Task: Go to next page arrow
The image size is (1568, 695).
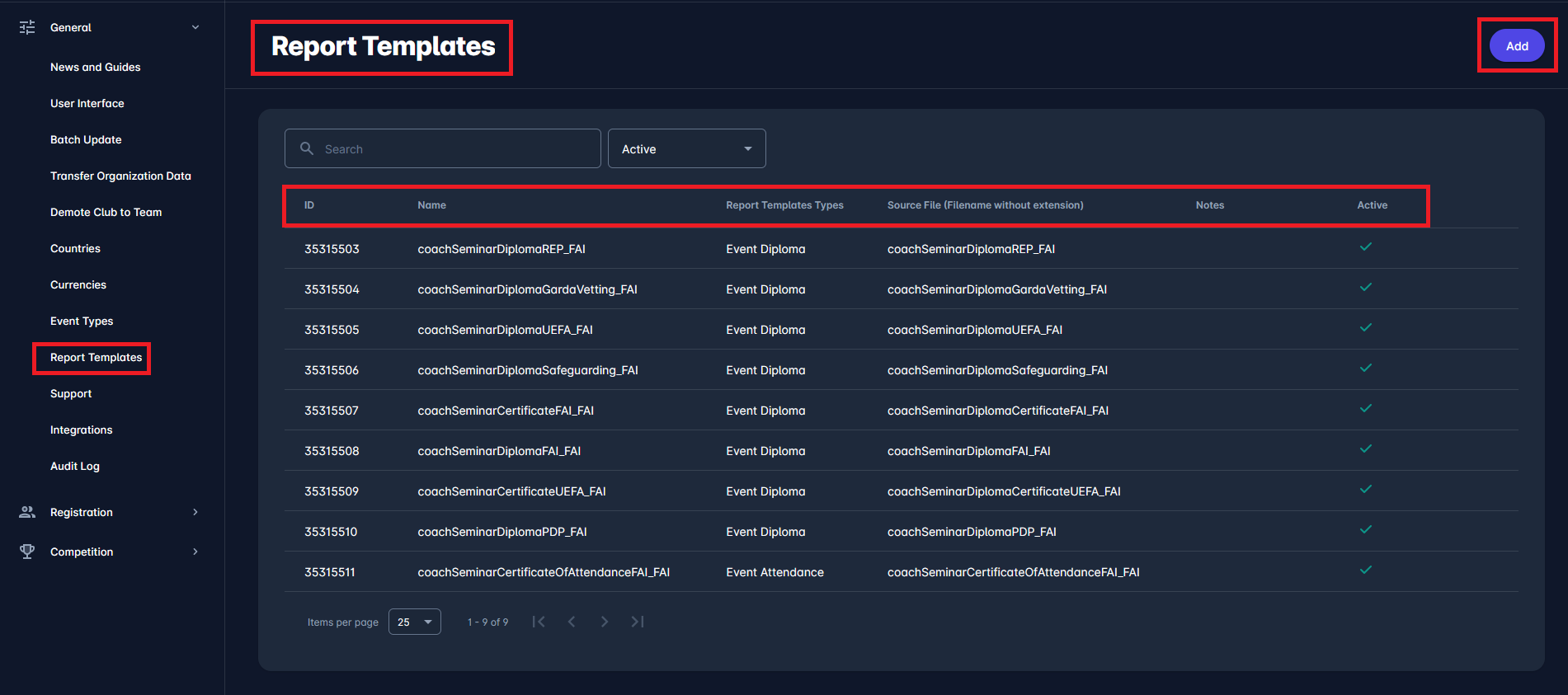Action: (605, 622)
